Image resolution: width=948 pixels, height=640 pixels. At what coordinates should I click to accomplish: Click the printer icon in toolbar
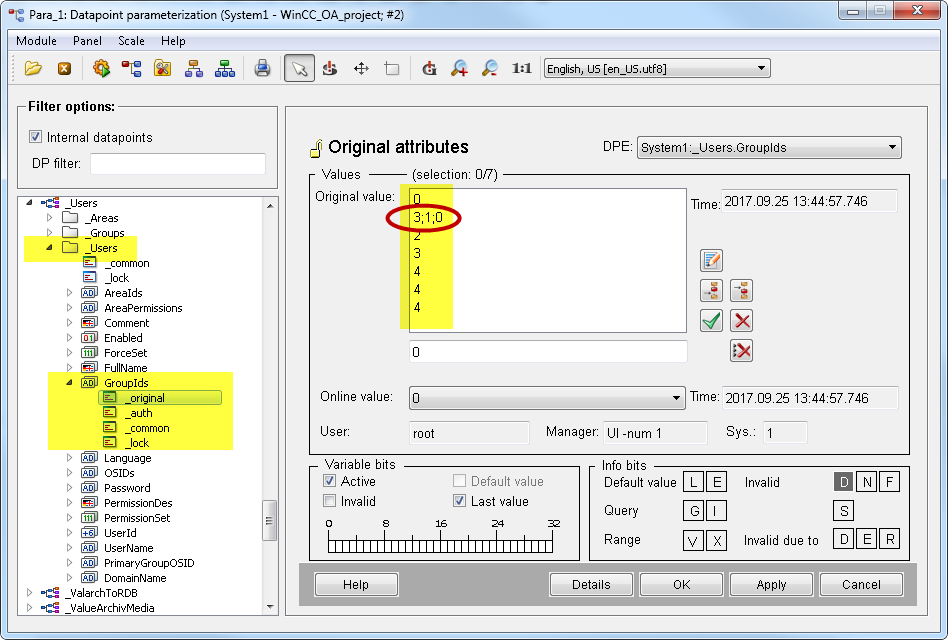point(262,69)
